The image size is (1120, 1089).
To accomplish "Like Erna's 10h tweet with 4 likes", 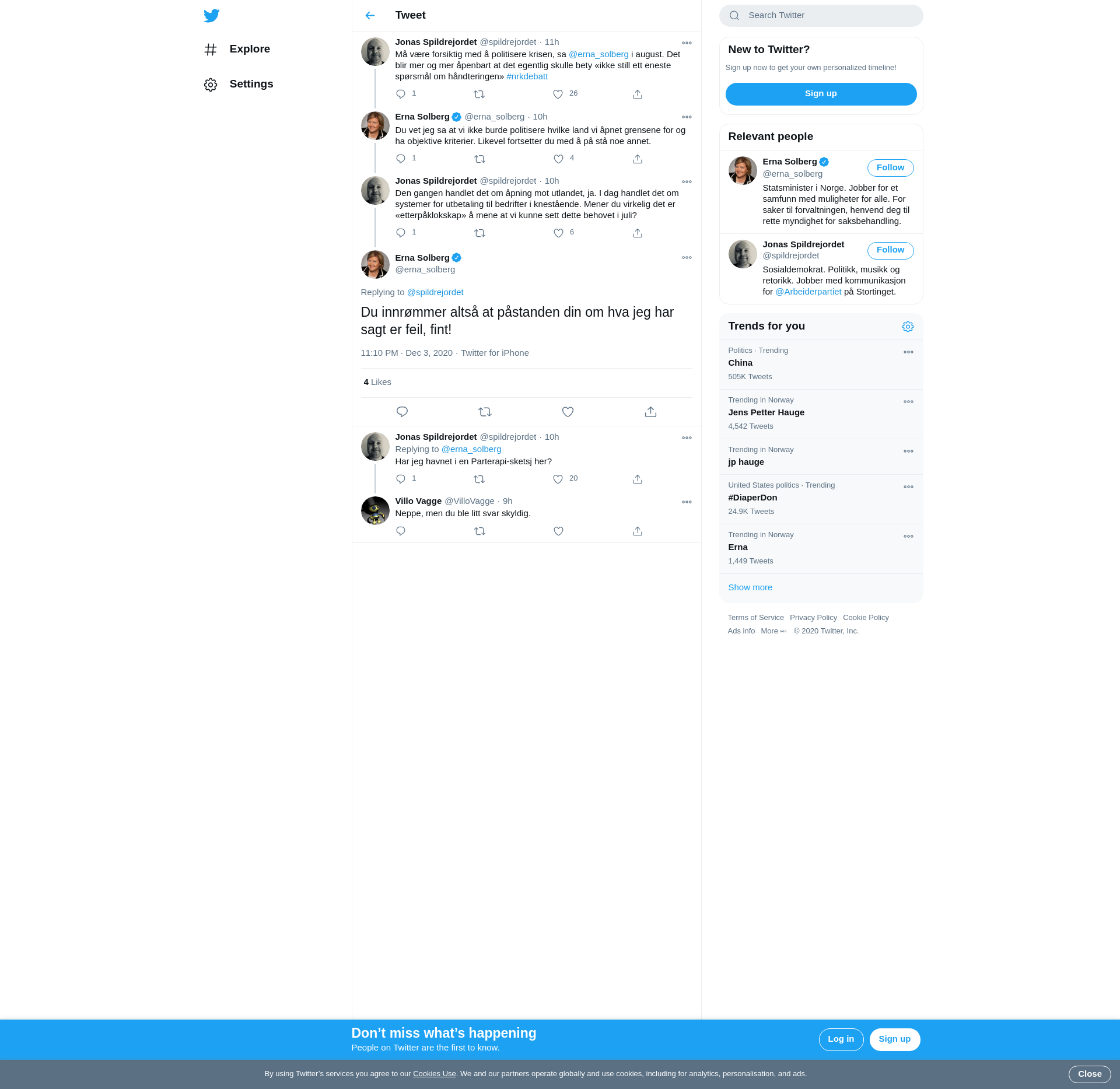I will coord(558,159).
